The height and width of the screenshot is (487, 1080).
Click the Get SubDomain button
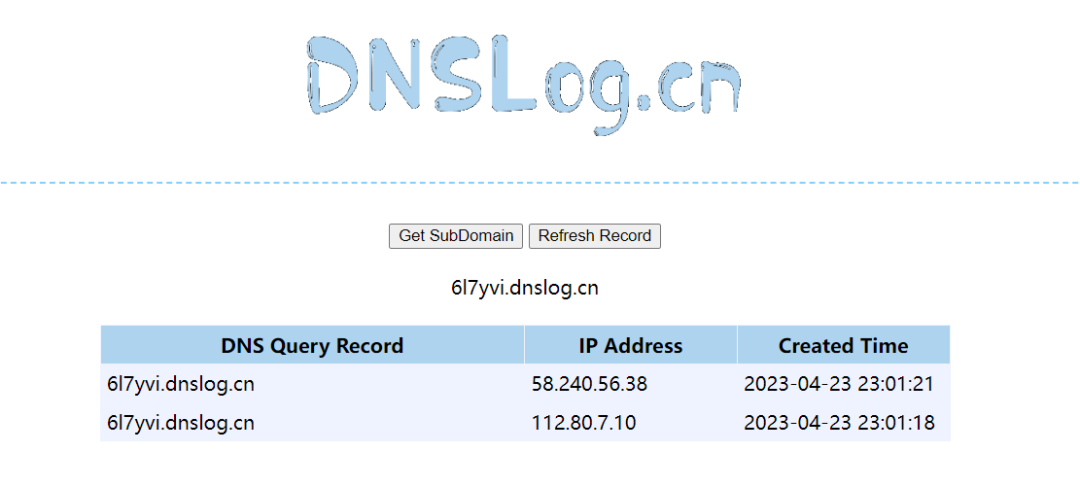[456, 236]
